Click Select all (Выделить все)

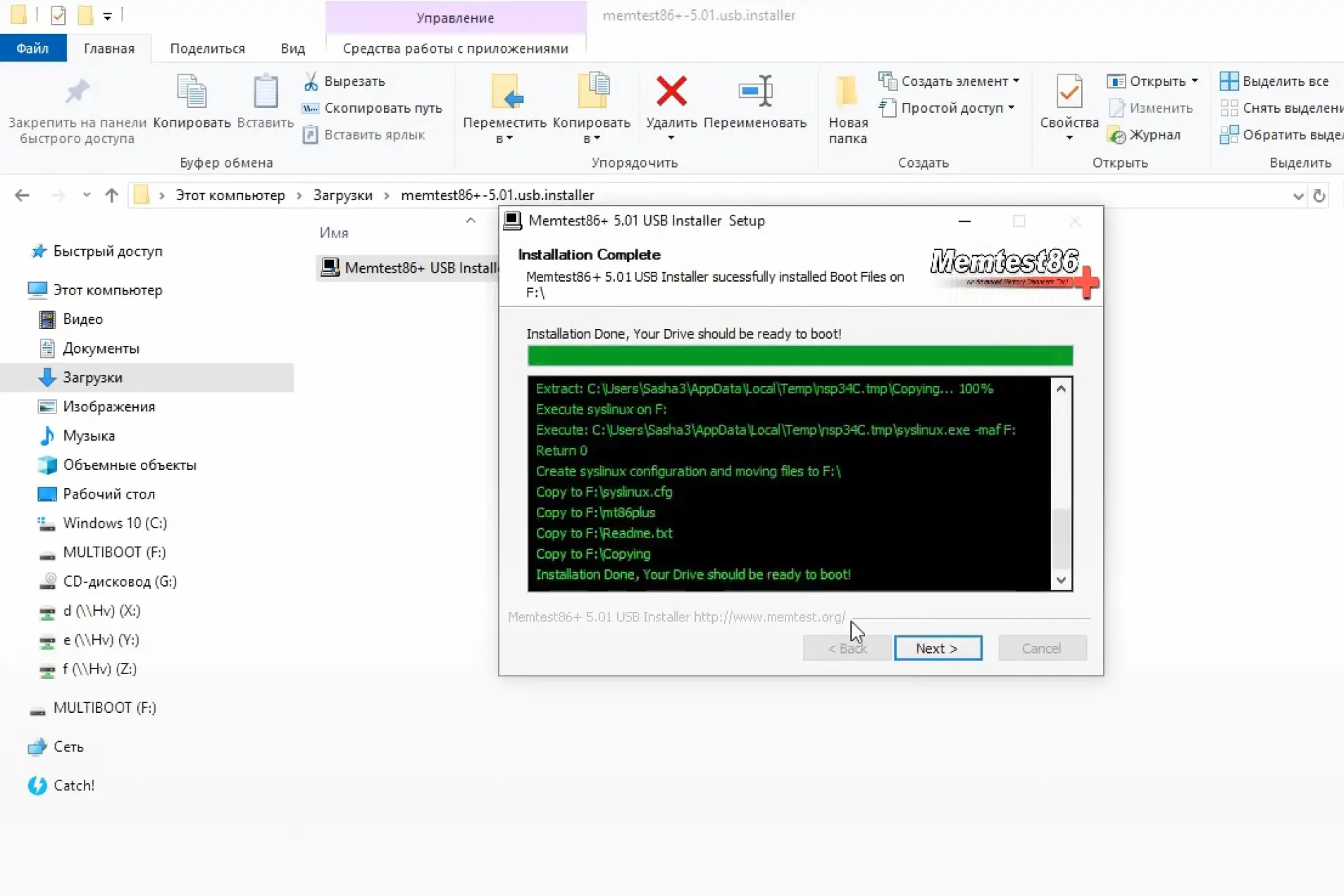pos(1275,81)
